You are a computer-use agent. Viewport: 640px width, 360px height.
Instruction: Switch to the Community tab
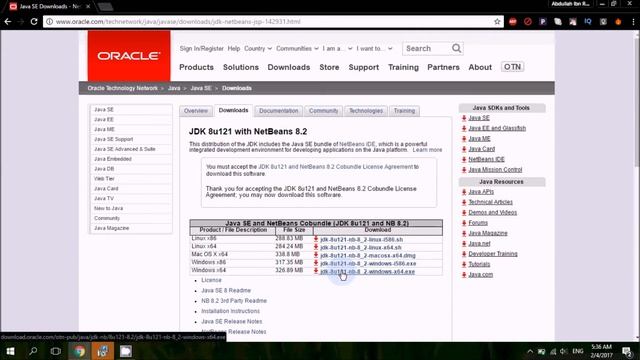(x=323, y=111)
